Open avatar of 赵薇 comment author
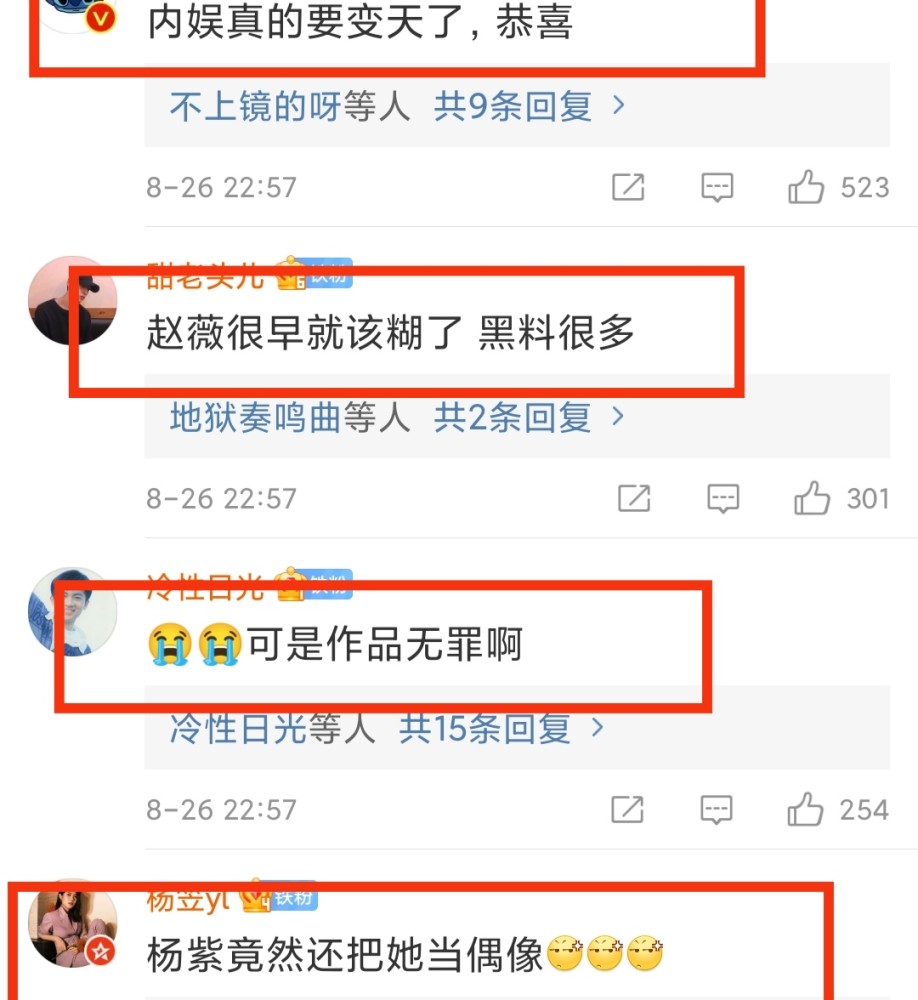The width and height of the screenshot is (918, 1000). click(73, 300)
